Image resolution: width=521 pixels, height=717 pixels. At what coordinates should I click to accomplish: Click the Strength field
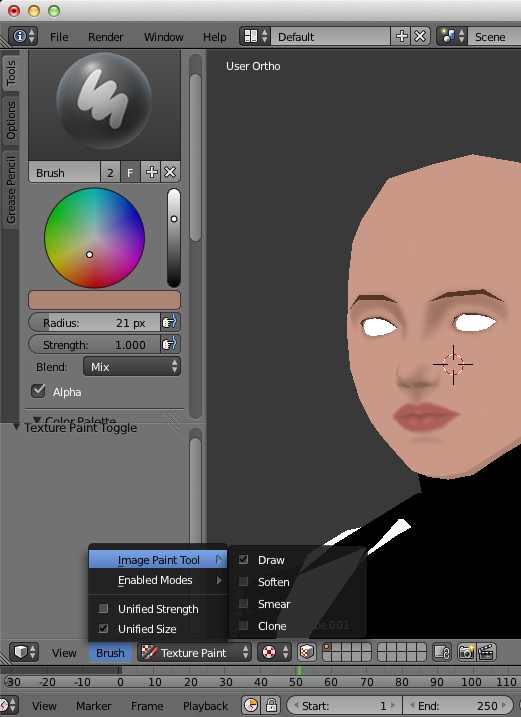pos(94,344)
